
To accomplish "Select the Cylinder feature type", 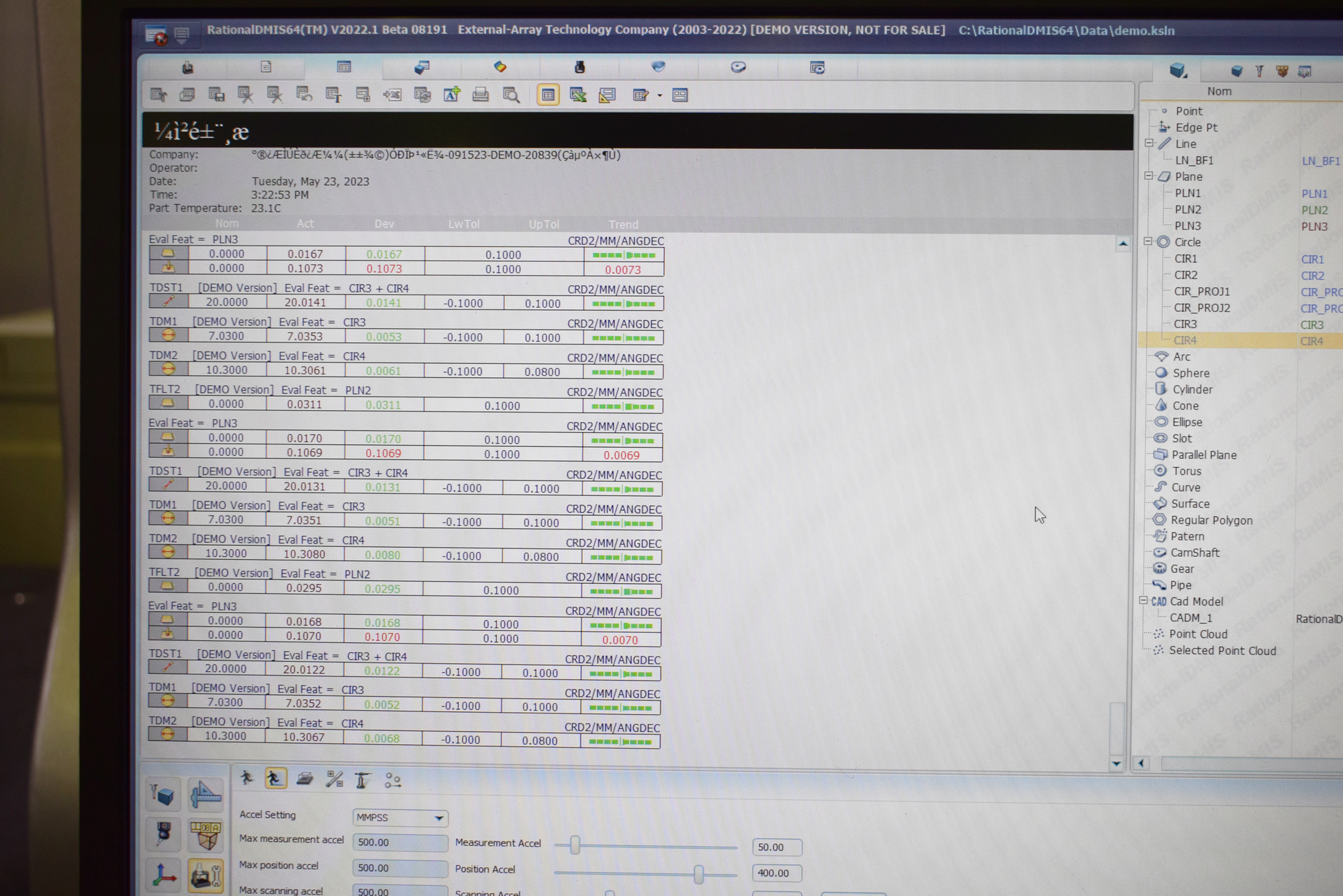I will [x=1192, y=389].
